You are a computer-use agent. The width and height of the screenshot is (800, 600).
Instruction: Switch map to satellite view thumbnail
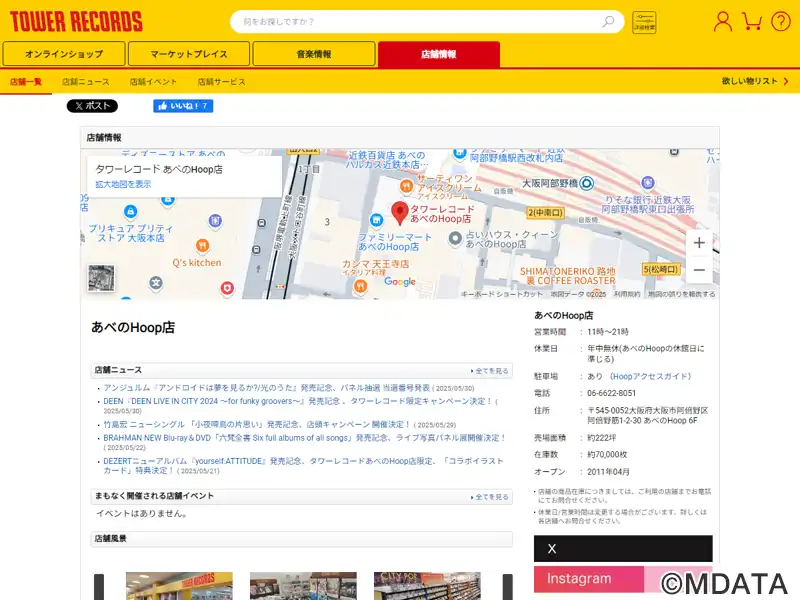coord(101,278)
